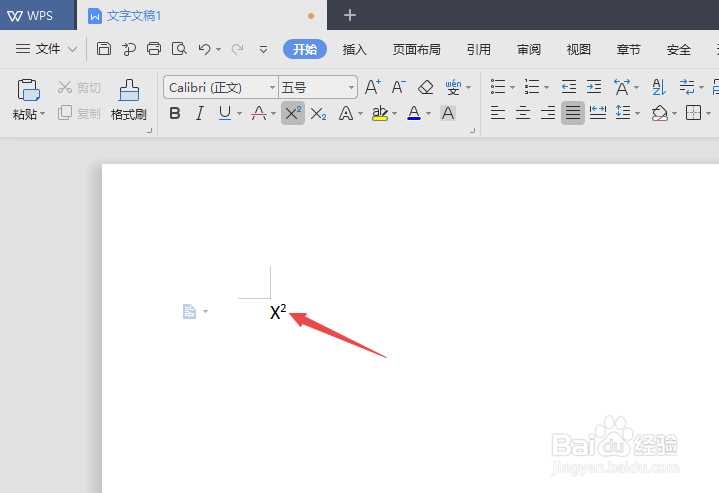Switch to the 插入 ribbon tab
Image resolution: width=719 pixels, height=493 pixels.
pos(354,50)
